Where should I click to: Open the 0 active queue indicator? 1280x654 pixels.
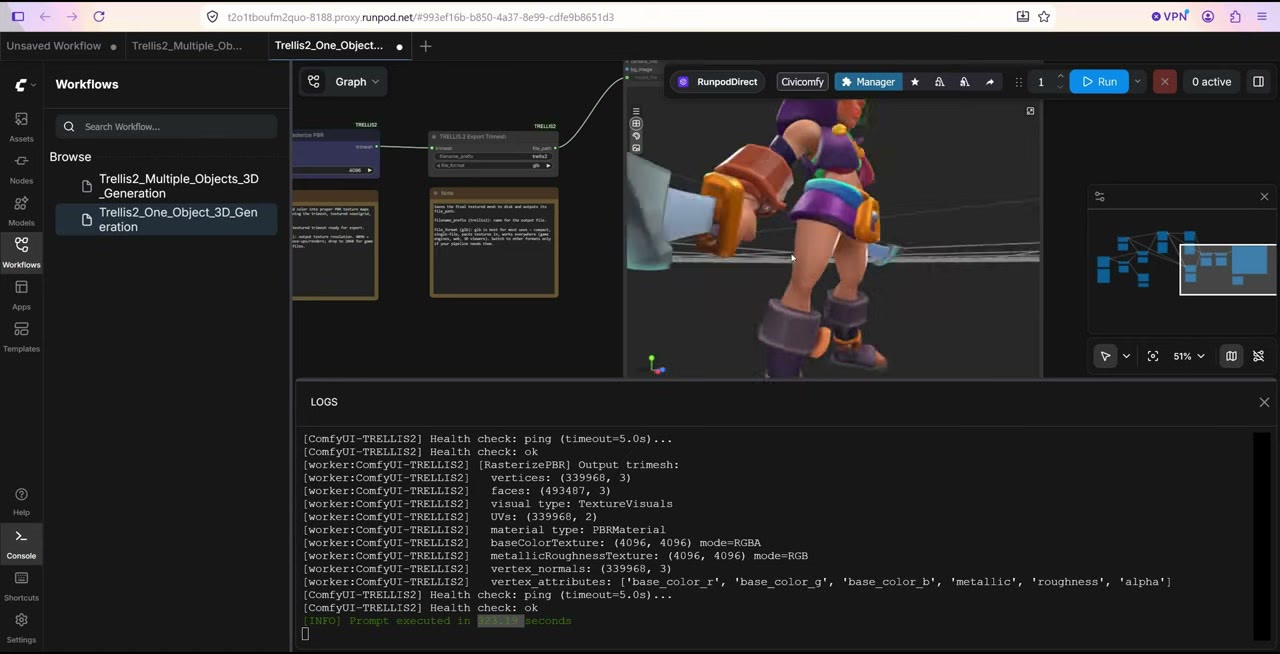click(1211, 82)
